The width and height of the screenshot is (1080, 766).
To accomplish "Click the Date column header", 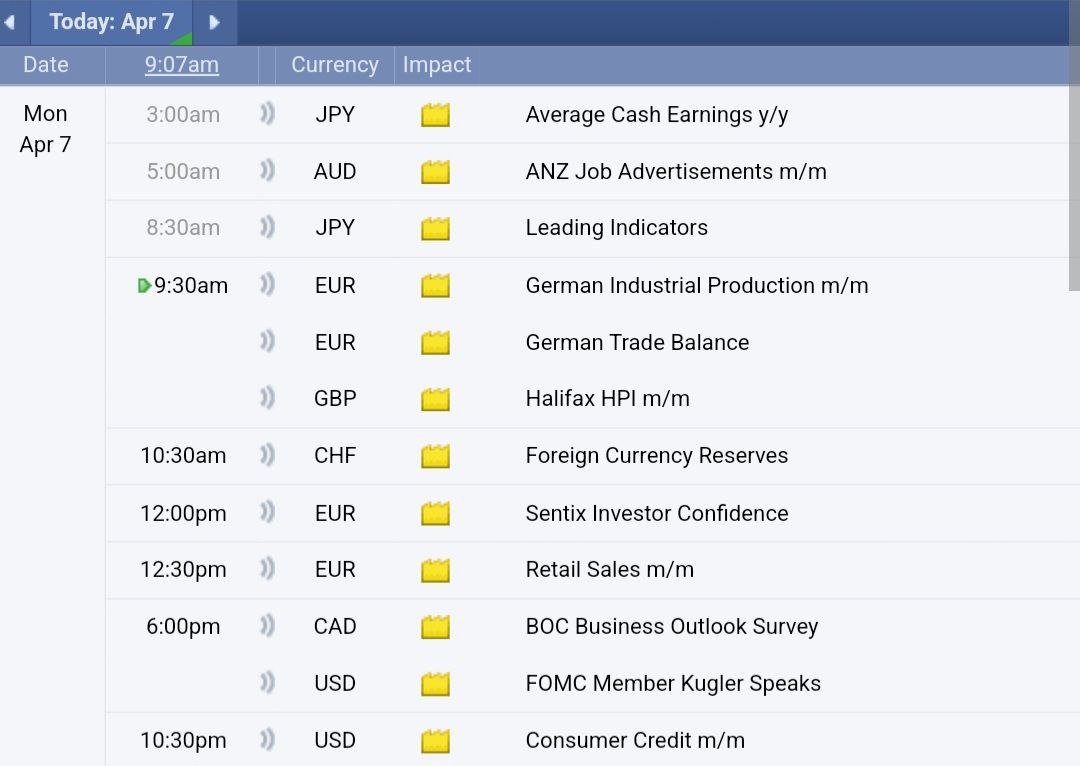I will 45,65.
